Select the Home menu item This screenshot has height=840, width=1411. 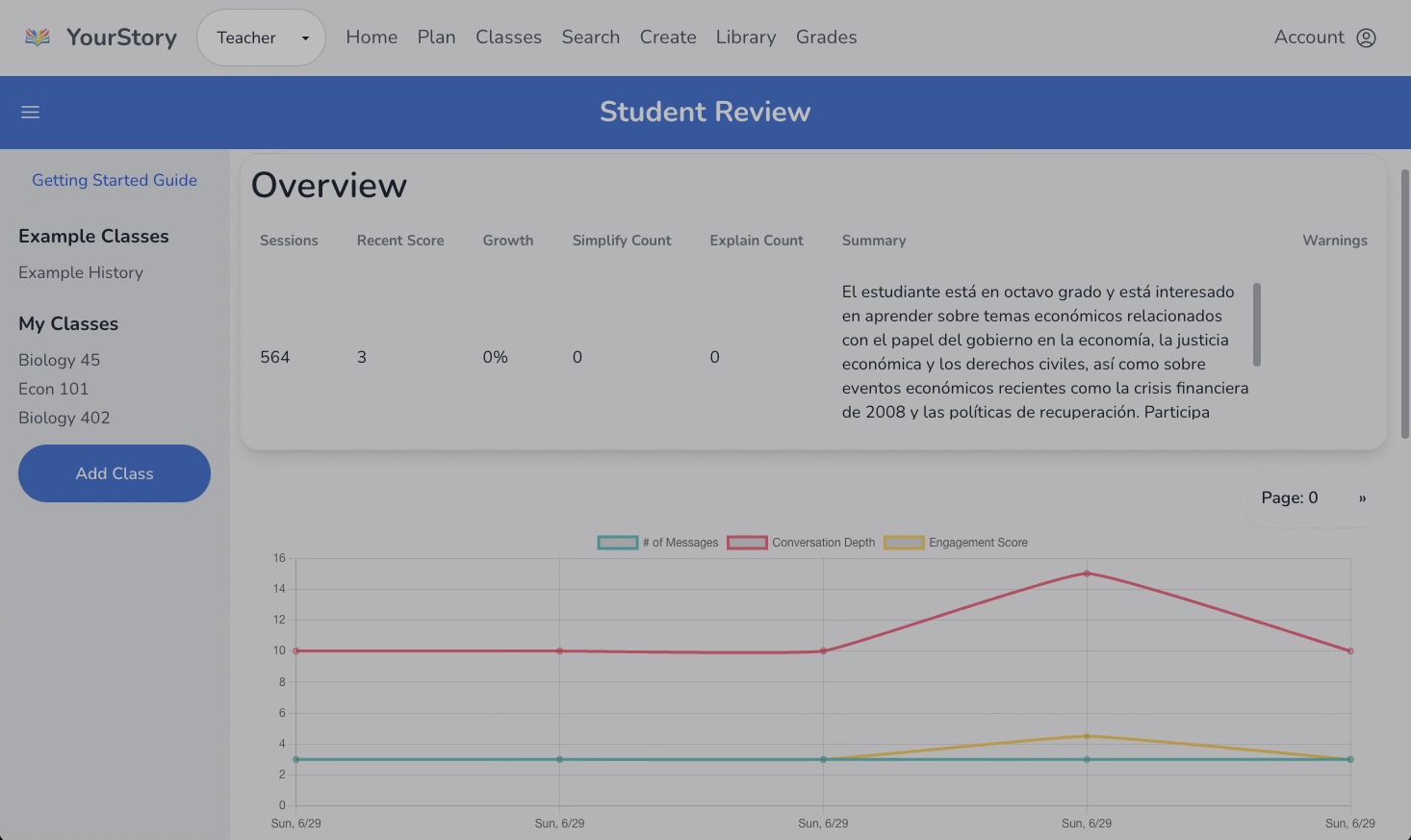[372, 37]
